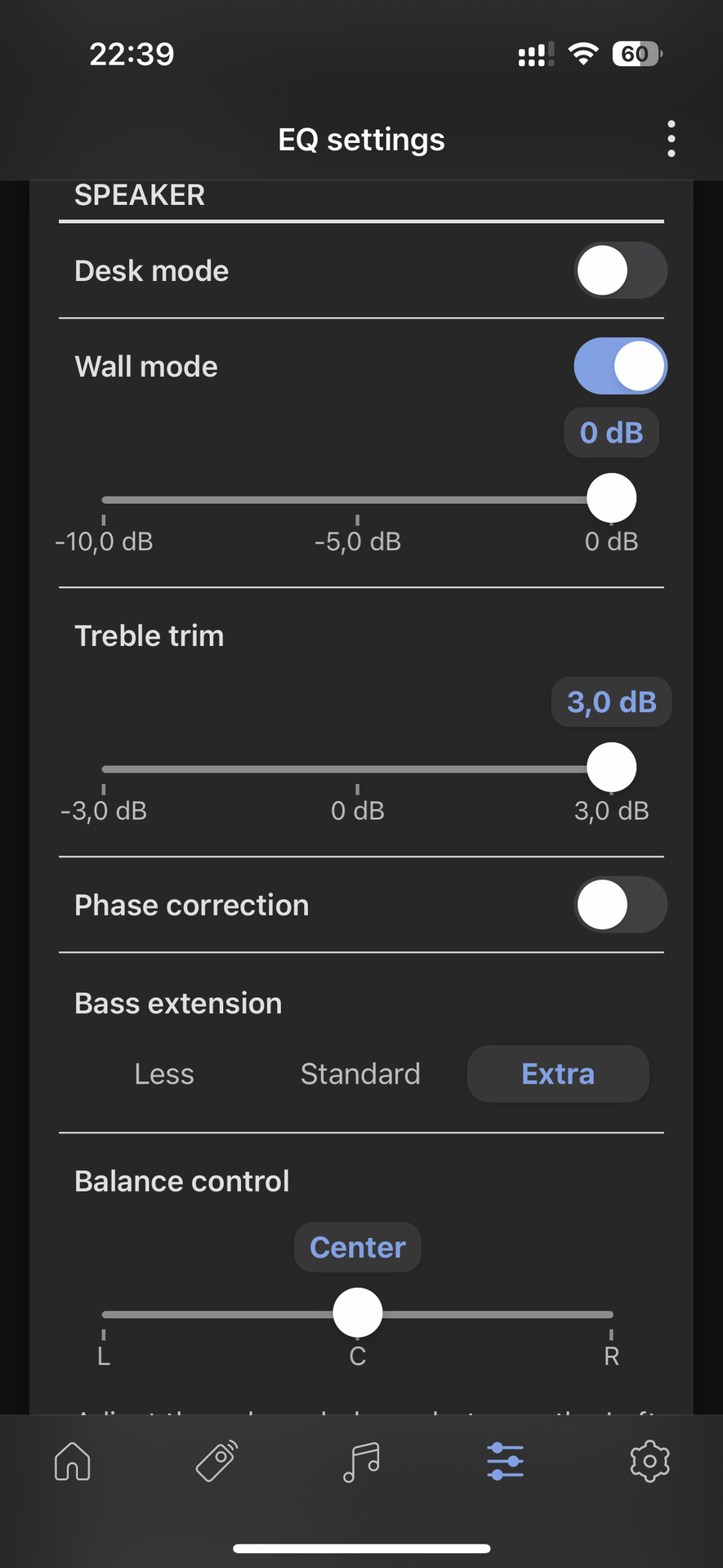Viewport: 723px width, 1568px height.
Task: Click the Wall mode slider handle
Action: coord(612,498)
